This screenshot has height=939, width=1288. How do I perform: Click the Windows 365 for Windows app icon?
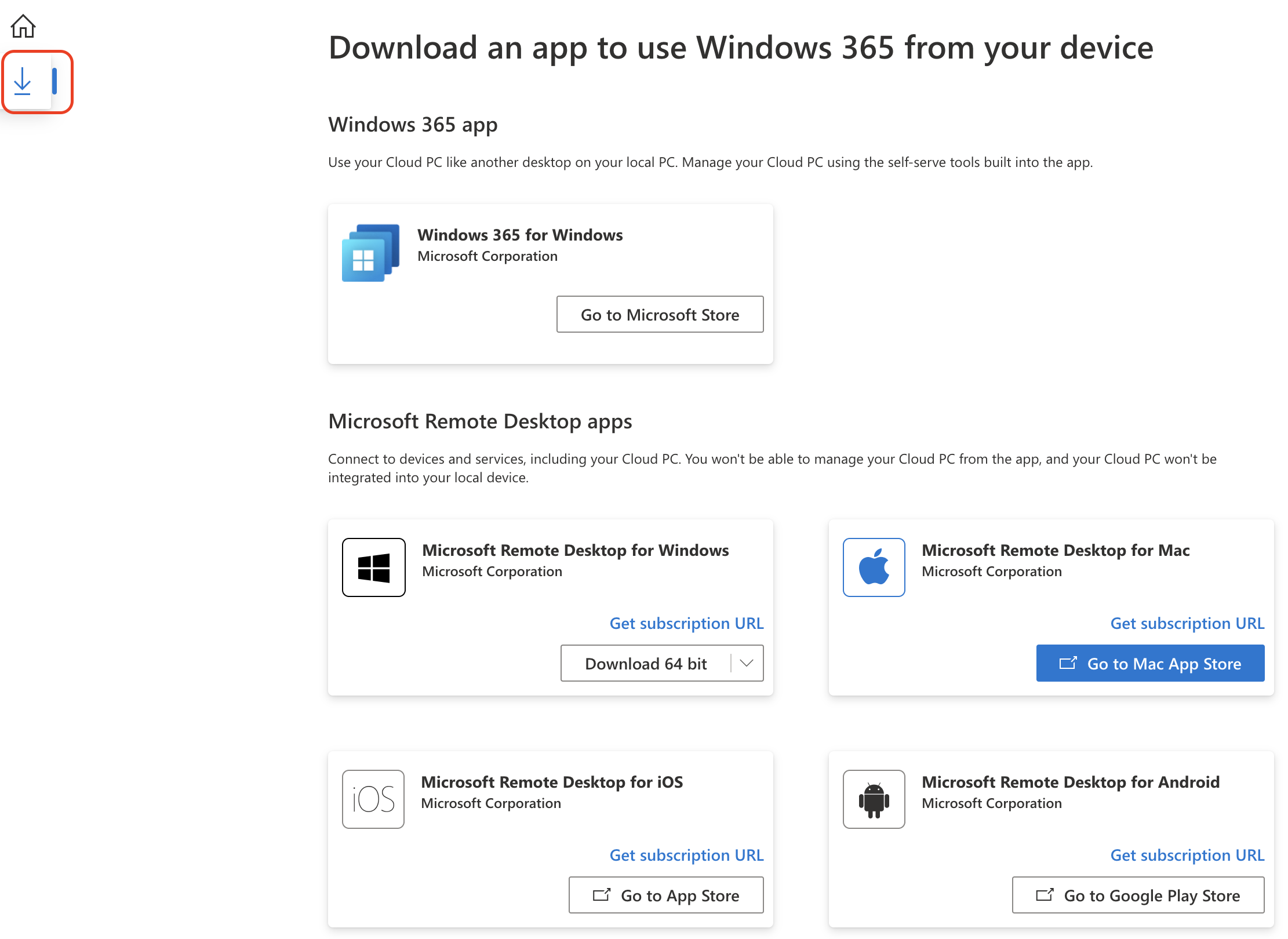pyautogui.click(x=371, y=253)
